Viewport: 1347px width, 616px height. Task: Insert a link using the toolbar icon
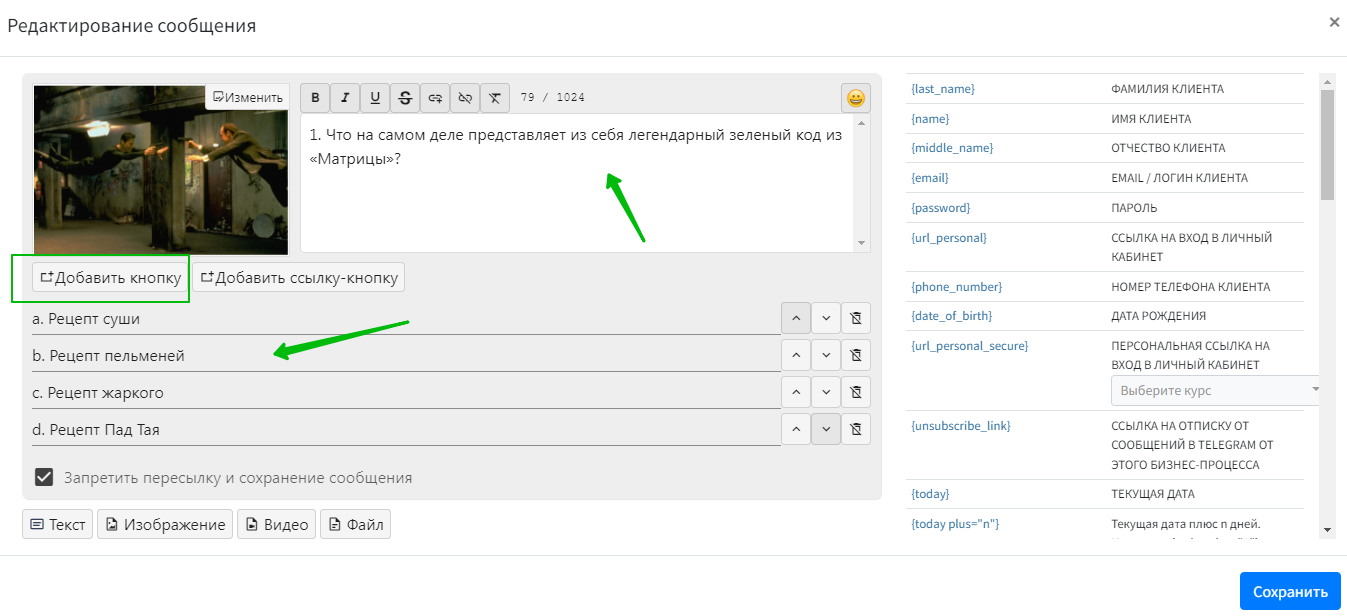(435, 97)
